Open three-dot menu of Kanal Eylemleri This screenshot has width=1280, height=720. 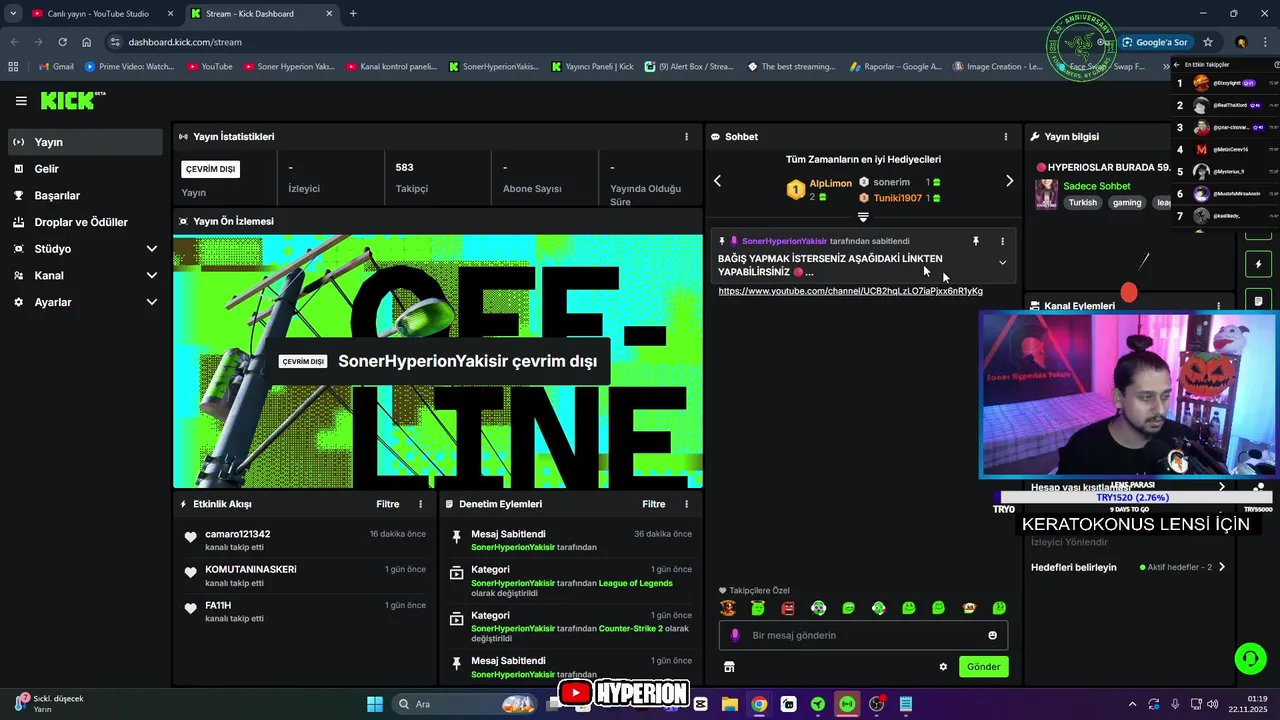1218,306
